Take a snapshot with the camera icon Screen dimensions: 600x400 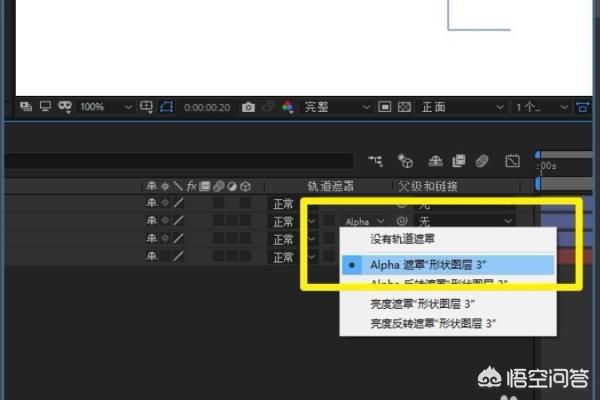[248, 107]
